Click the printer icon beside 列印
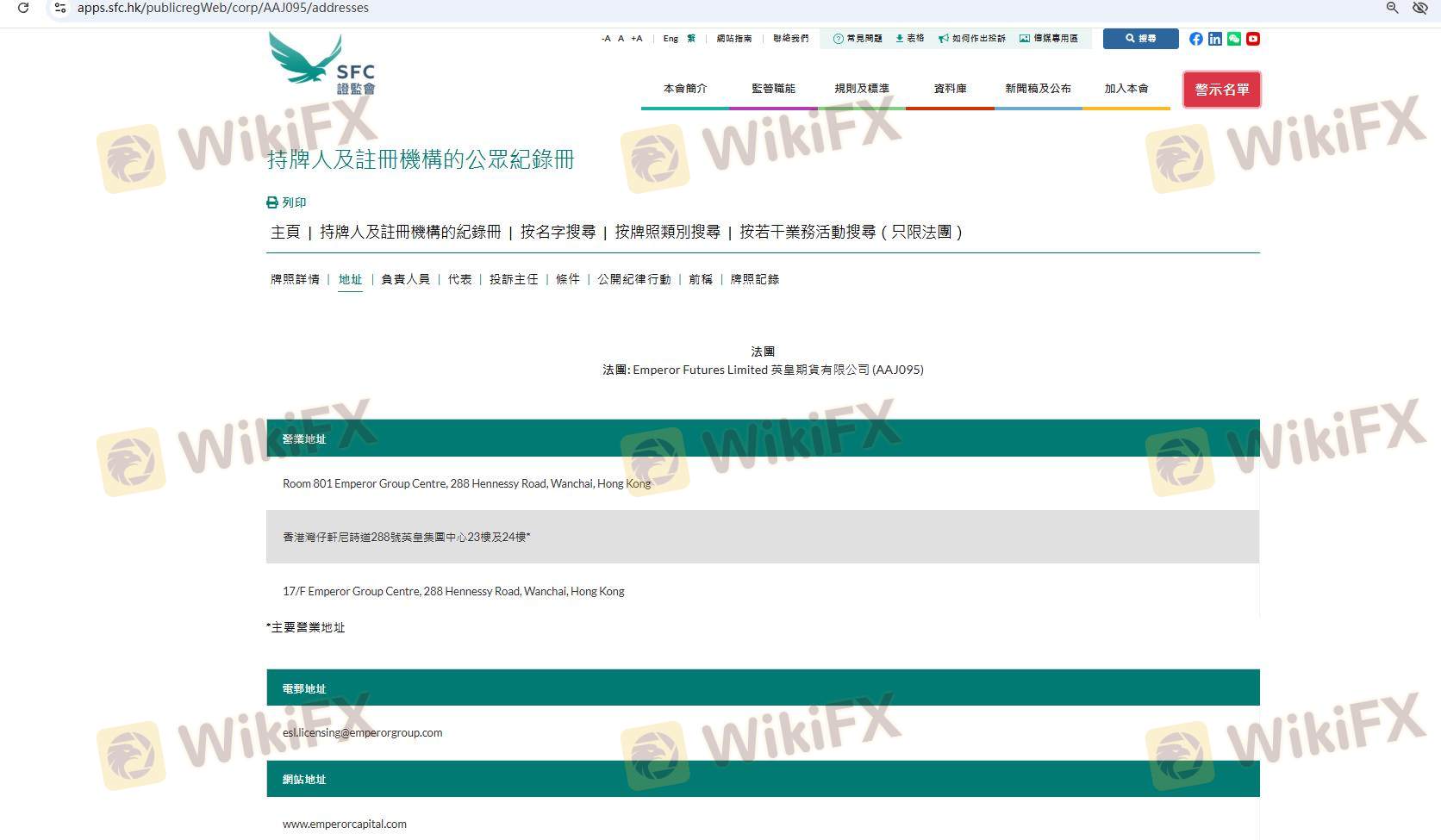The height and width of the screenshot is (840, 1441). (272, 202)
